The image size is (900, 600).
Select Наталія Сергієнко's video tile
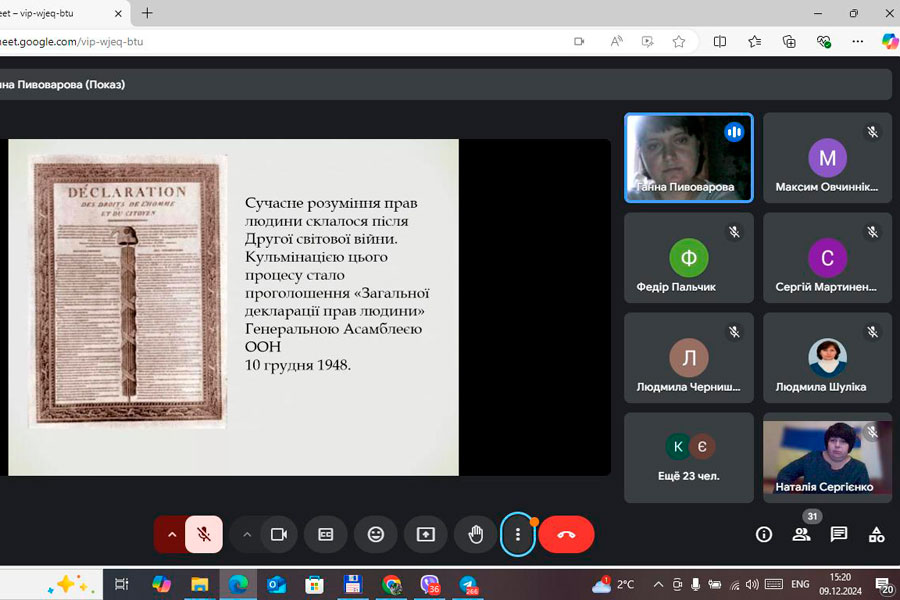[827, 457]
